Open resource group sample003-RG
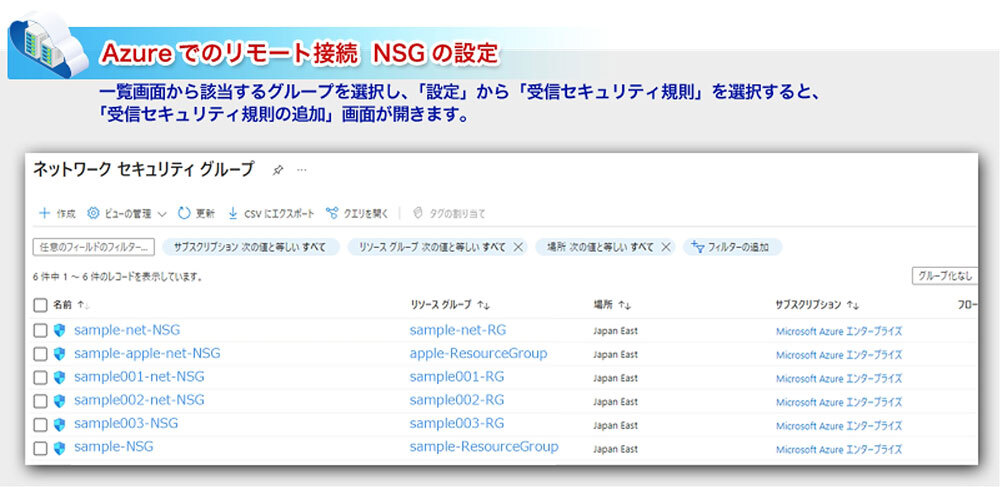Viewport: 1000px width, 487px height. (x=457, y=423)
